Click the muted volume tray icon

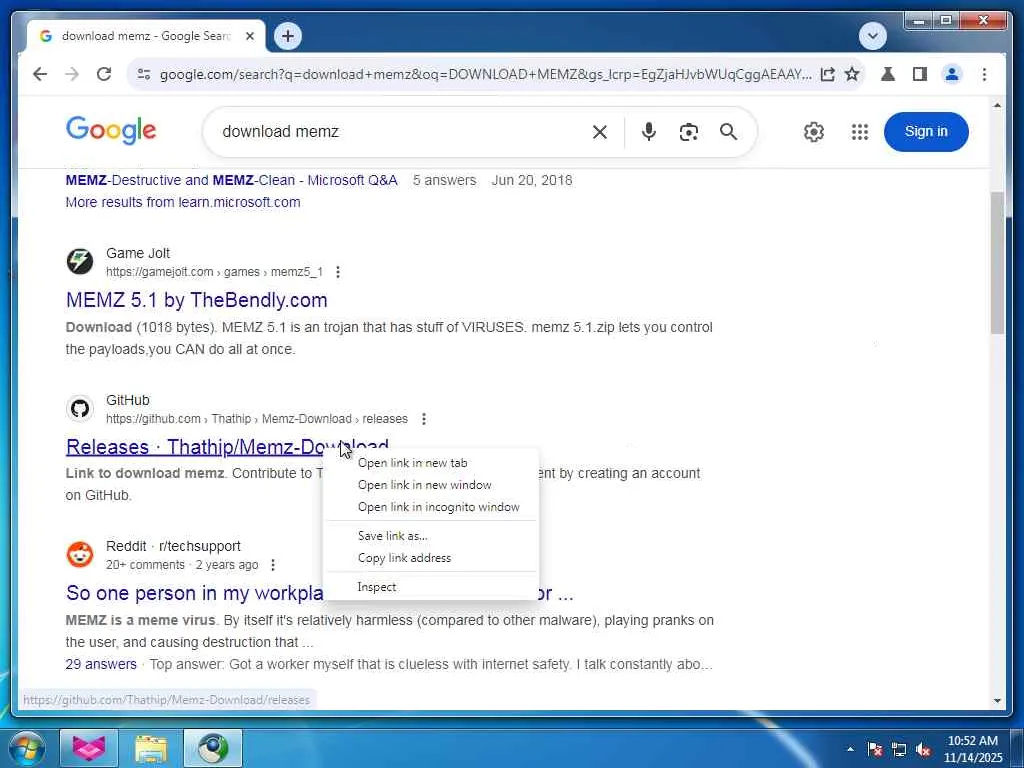(x=923, y=749)
